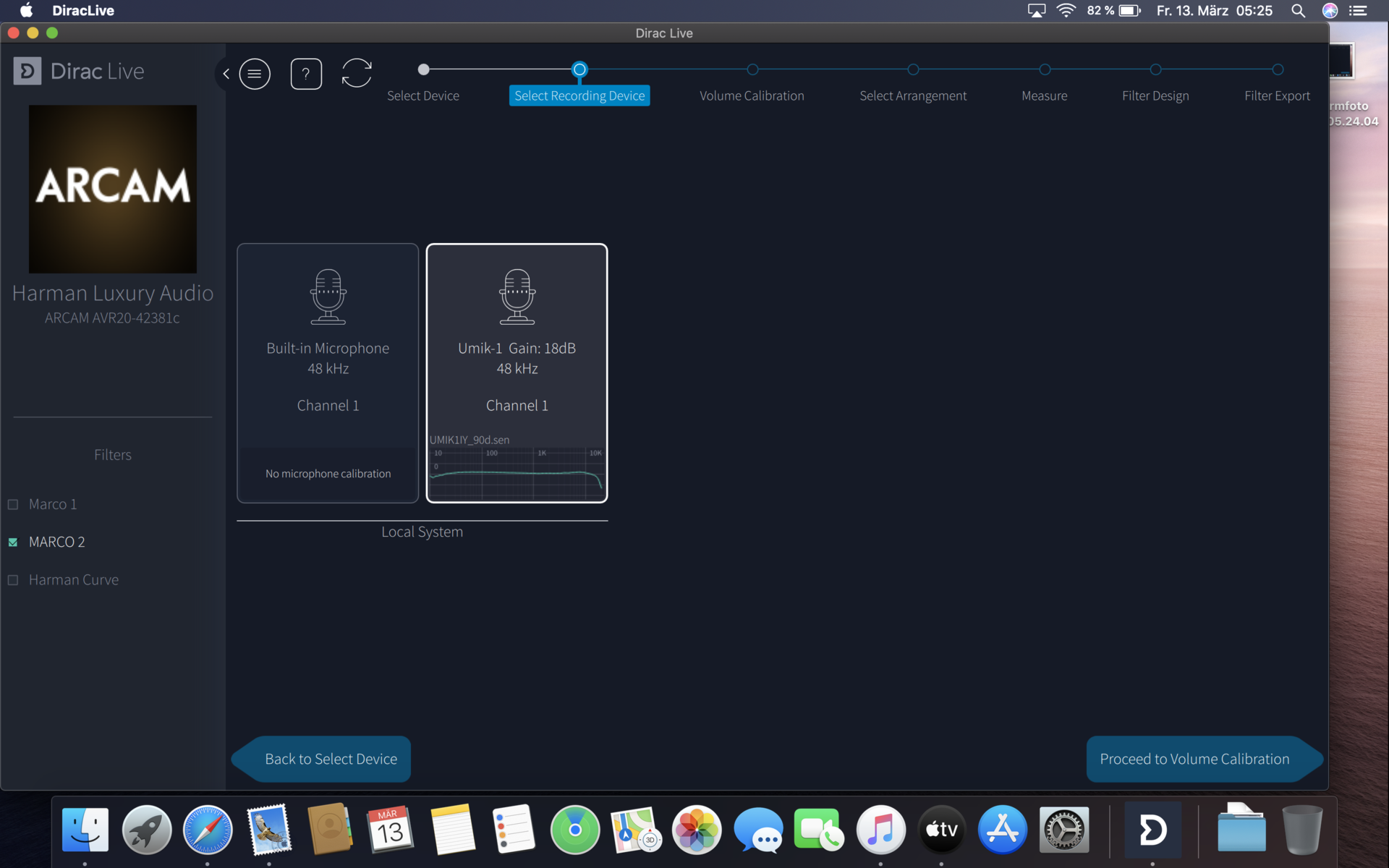Jump to the Filter Export step
1389x868 pixels.
point(1278,95)
